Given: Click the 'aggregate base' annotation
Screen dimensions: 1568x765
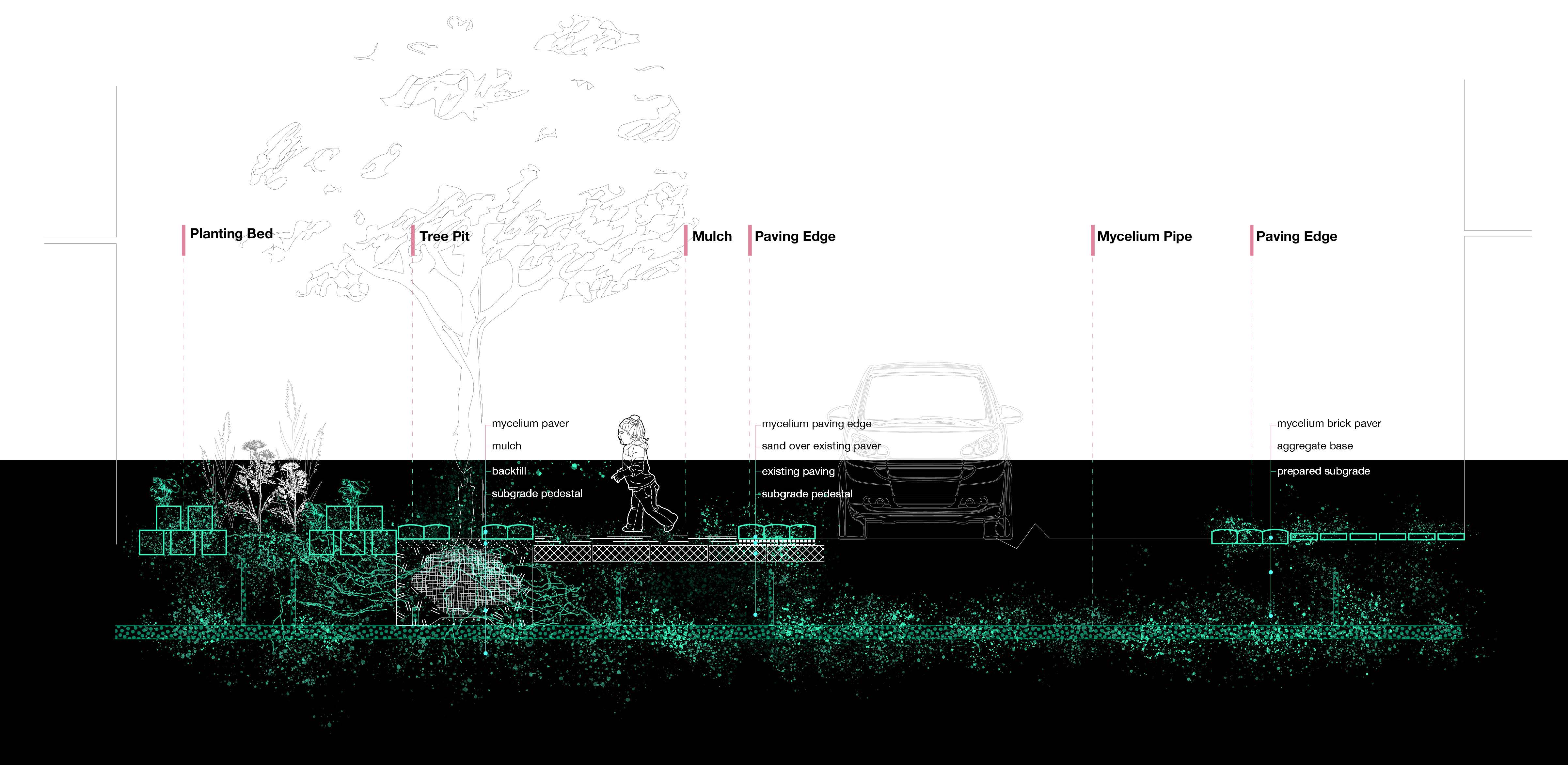Looking at the screenshot, I should (x=1315, y=446).
